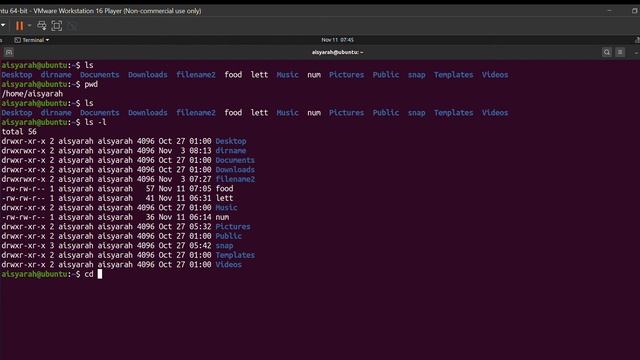
Task: Toggle VMware Unity mode icon
Action: pos(72,26)
